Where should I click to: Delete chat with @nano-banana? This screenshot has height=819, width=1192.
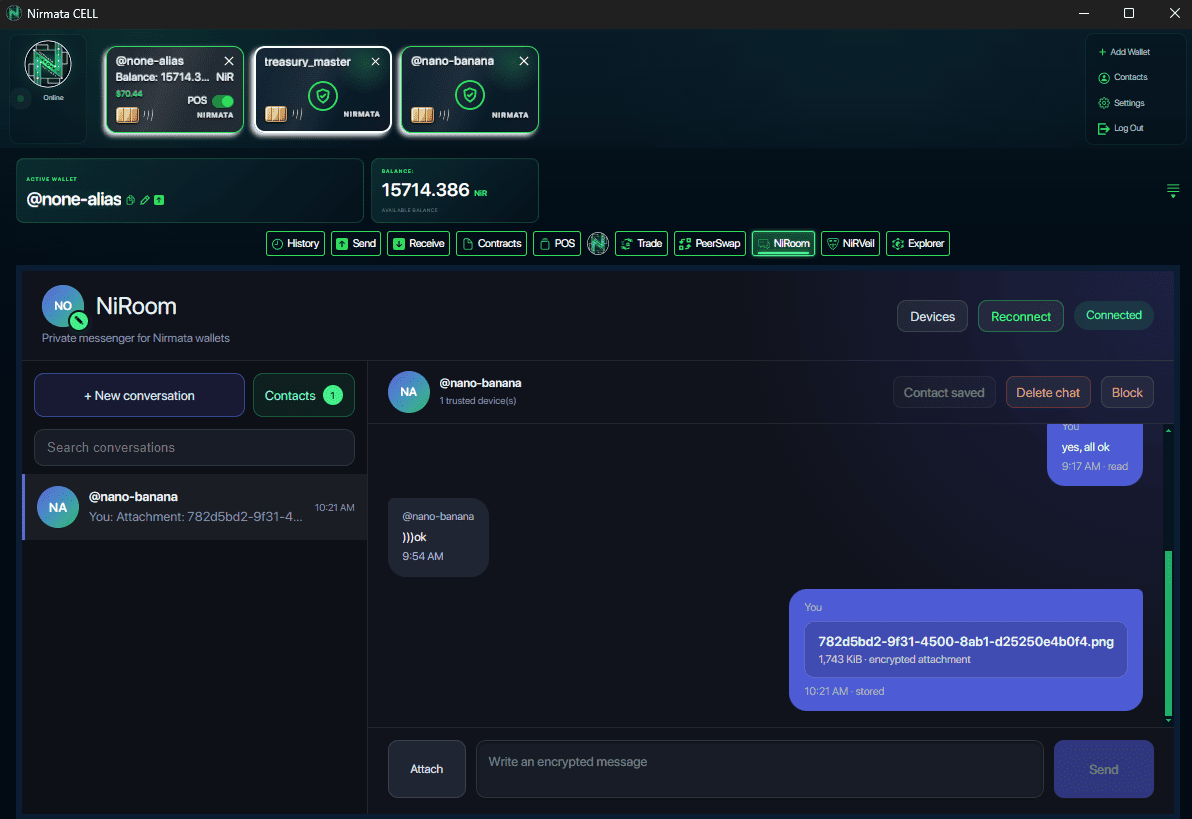pyautogui.click(x=1048, y=392)
